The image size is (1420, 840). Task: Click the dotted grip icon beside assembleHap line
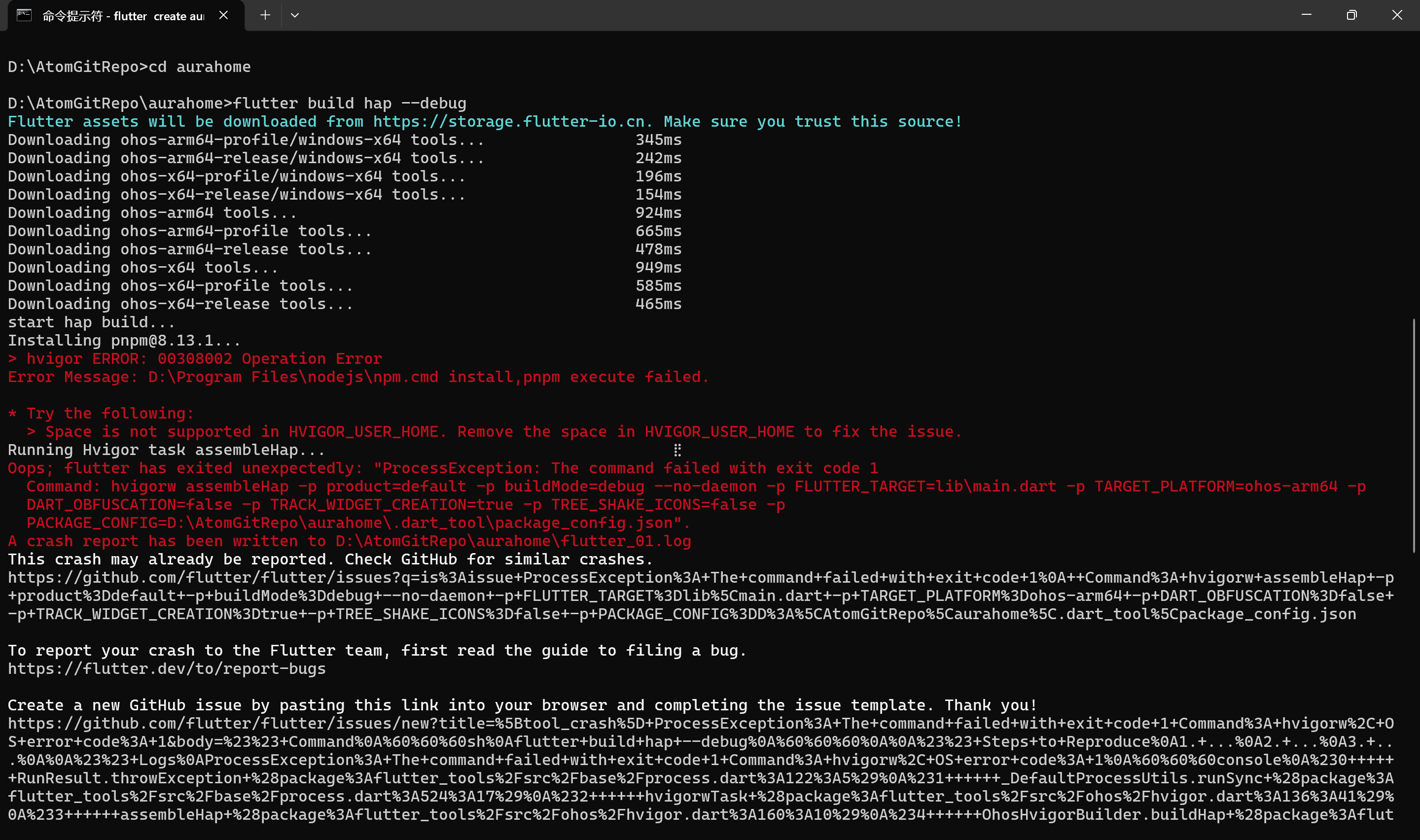(x=677, y=450)
